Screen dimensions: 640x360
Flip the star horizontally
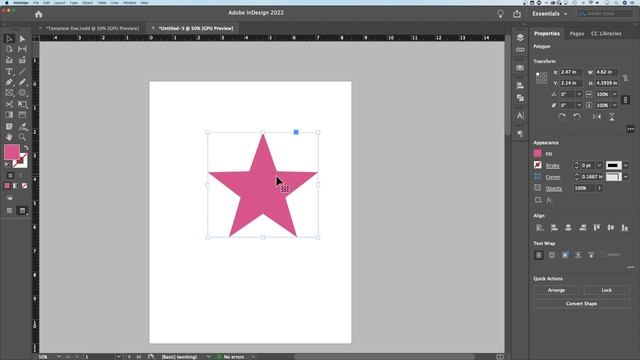(x=597, y=117)
